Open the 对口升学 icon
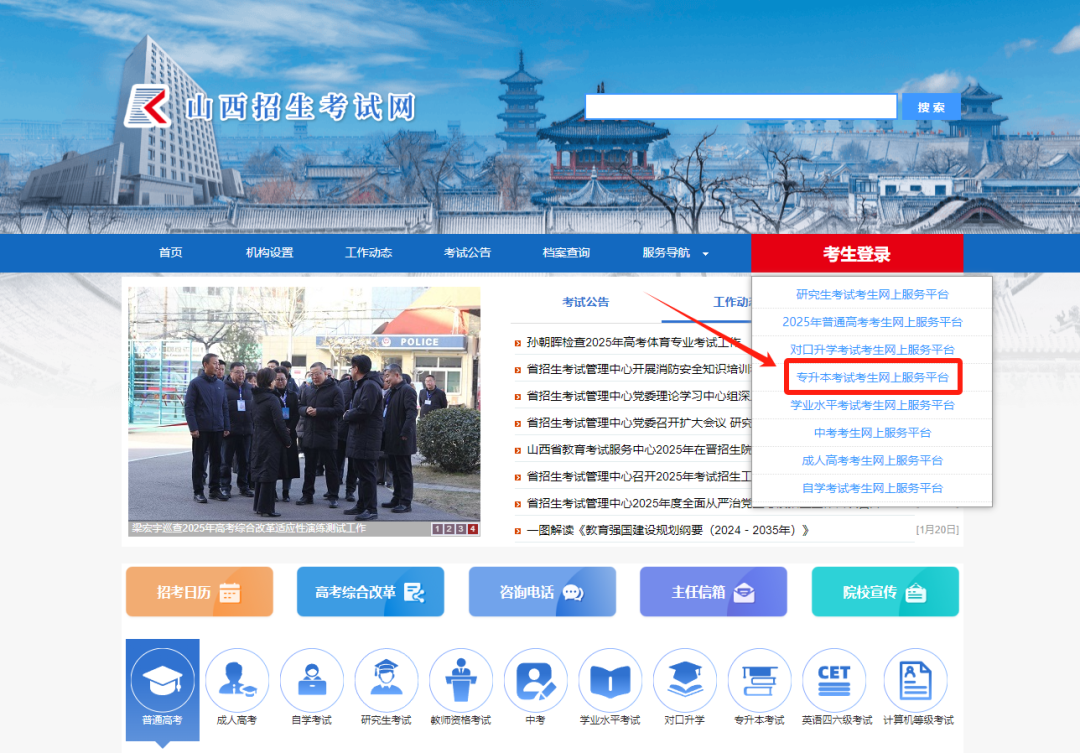The image size is (1080, 753). point(685,678)
